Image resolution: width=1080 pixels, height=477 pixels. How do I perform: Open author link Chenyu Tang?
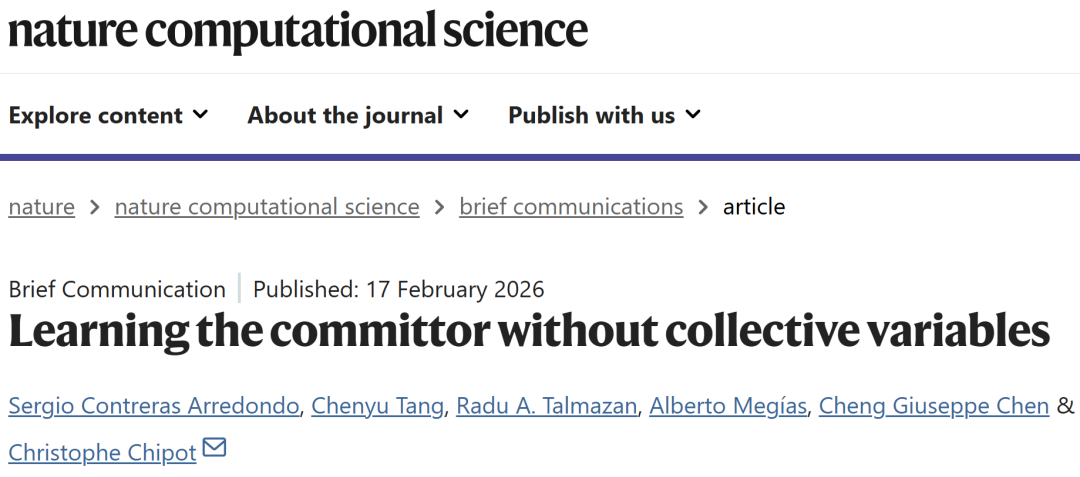click(x=378, y=406)
